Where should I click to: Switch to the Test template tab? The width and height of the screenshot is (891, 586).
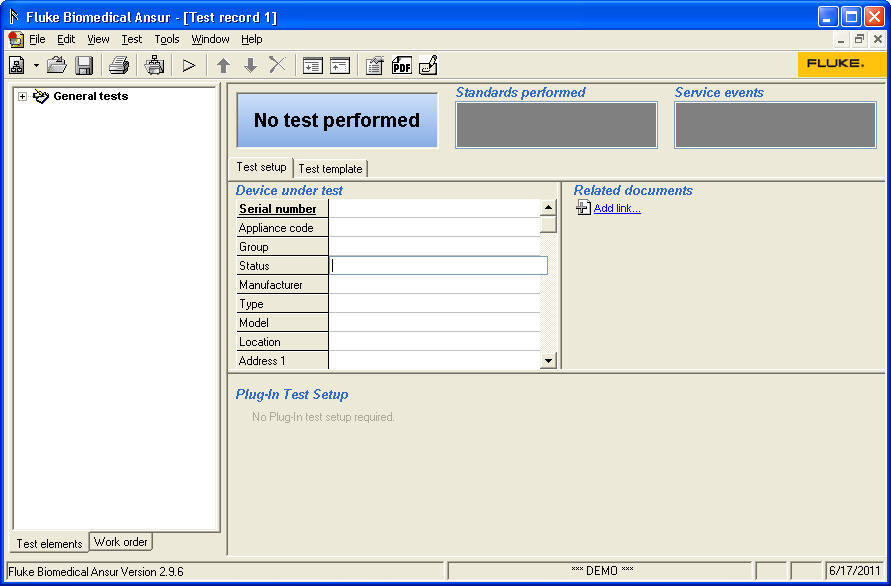(330, 168)
